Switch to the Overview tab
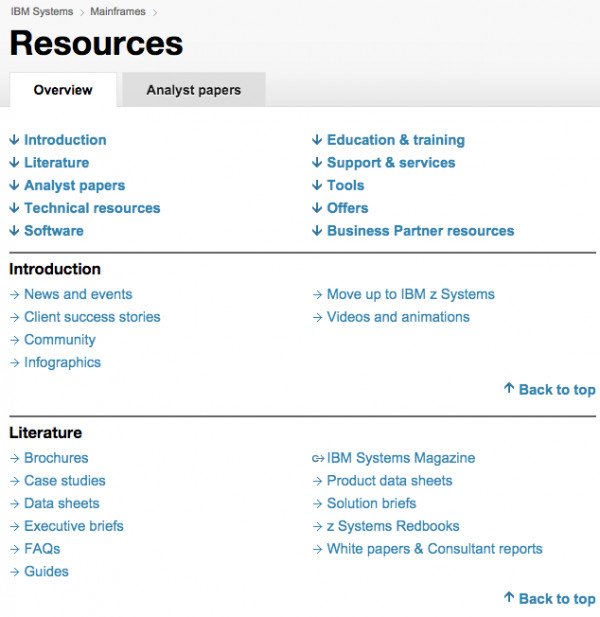Viewport: 600px width, 617px height. 63,90
